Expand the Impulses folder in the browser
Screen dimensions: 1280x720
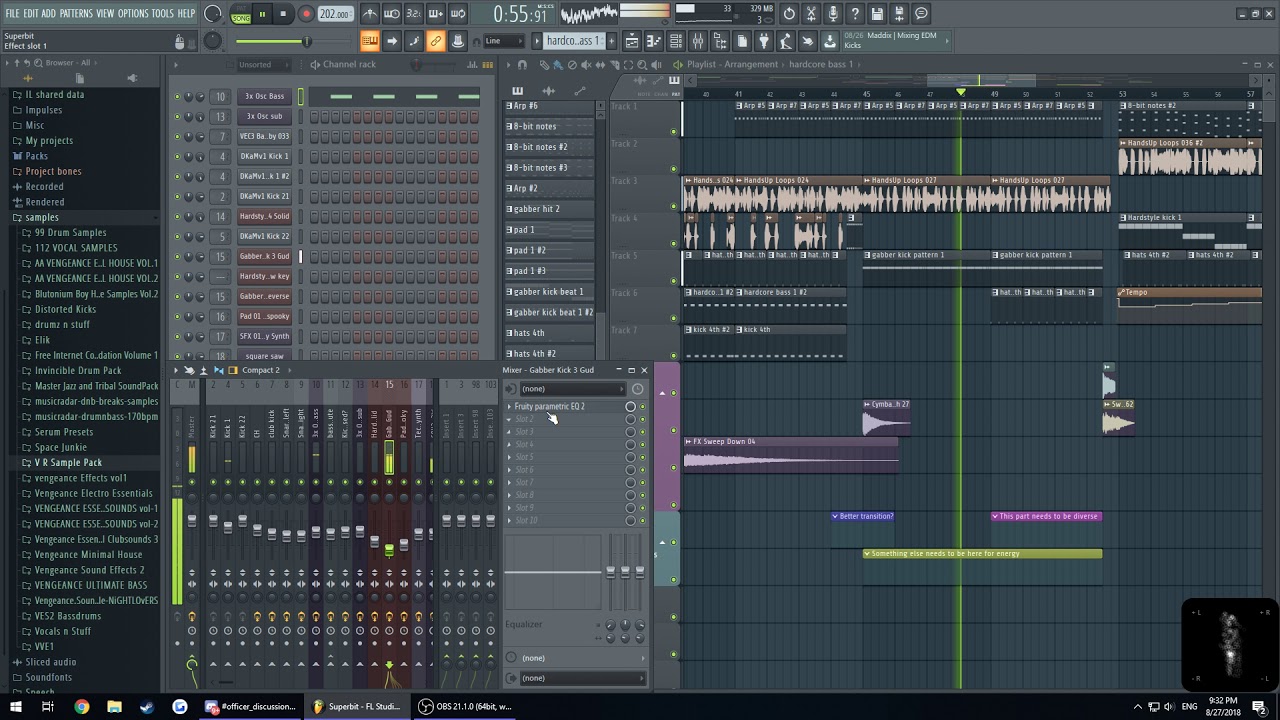[x=44, y=110]
